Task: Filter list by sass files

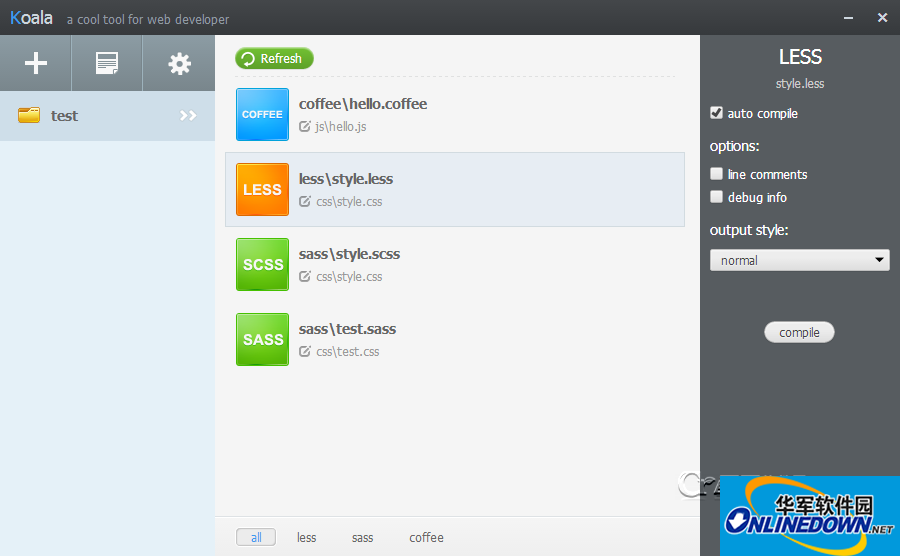Action: click(362, 538)
